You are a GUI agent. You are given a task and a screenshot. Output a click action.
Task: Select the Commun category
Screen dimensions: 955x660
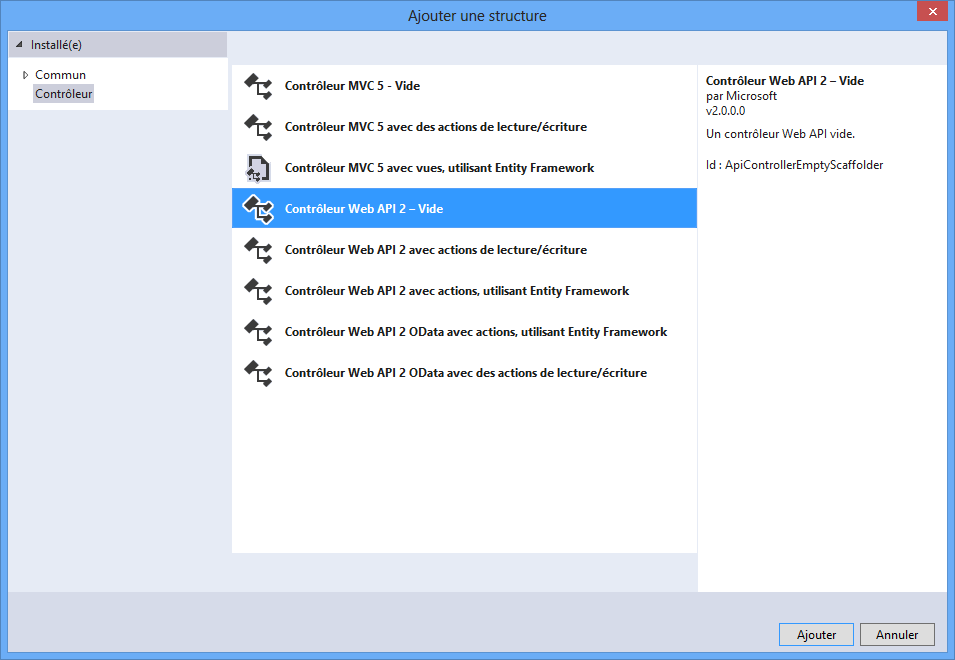click(x=60, y=75)
